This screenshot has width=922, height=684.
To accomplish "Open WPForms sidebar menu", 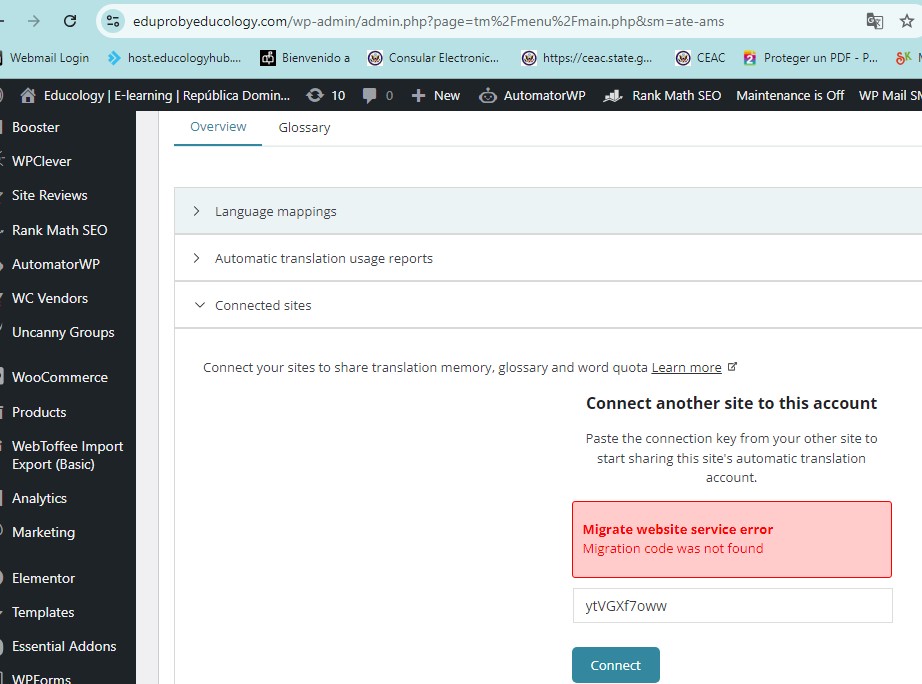I will click(x=41, y=678).
